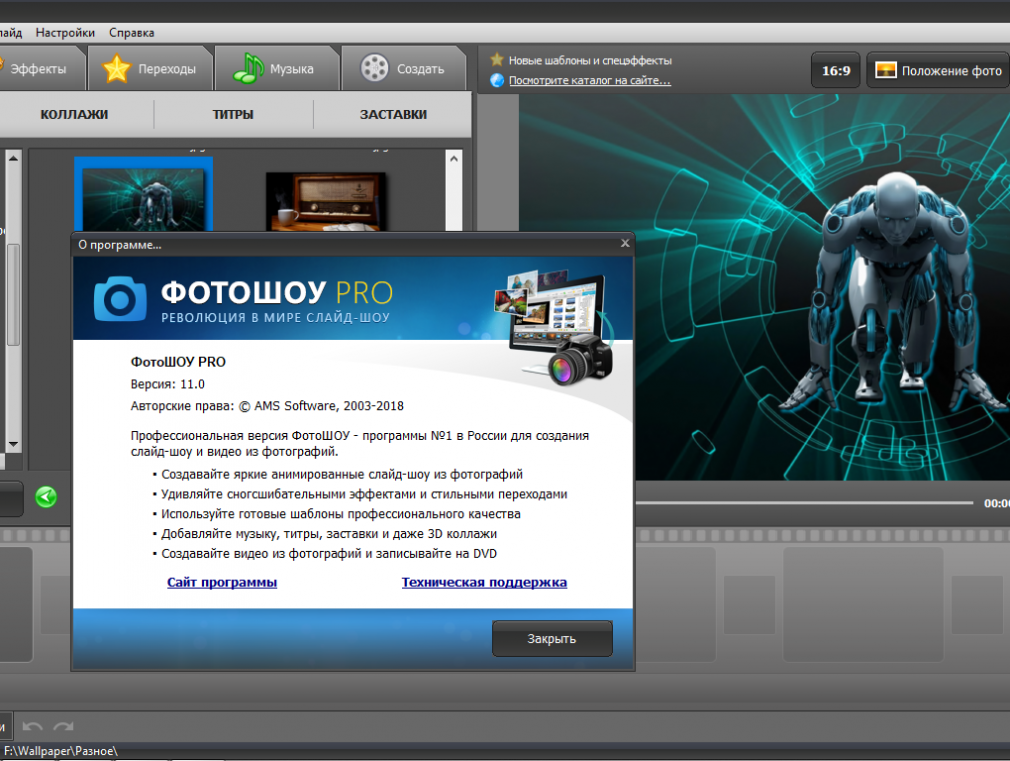
Task: Open the 16:9 aspect ratio selector
Action: point(835,70)
